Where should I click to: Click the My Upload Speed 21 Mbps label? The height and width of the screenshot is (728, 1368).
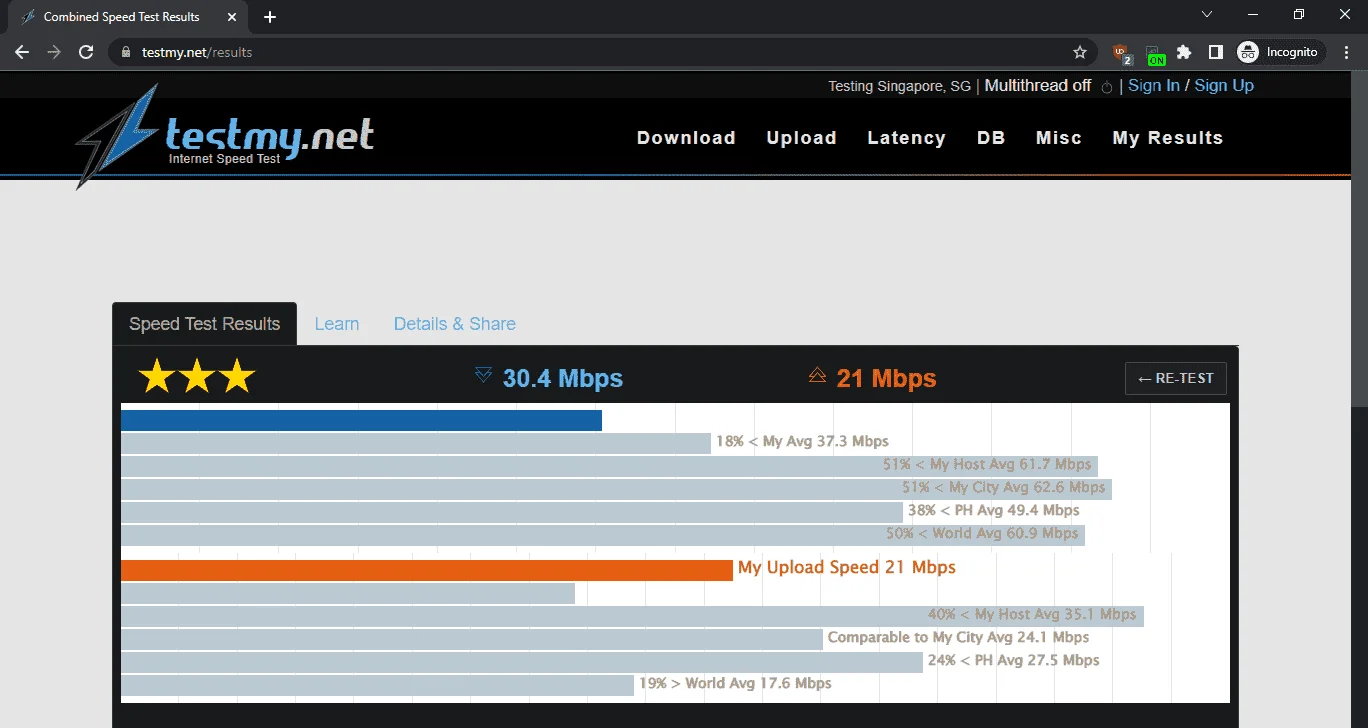click(x=847, y=567)
